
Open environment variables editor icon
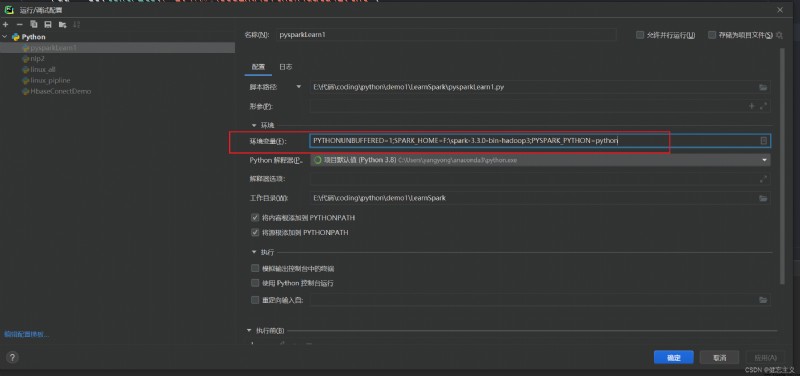[x=764, y=141]
